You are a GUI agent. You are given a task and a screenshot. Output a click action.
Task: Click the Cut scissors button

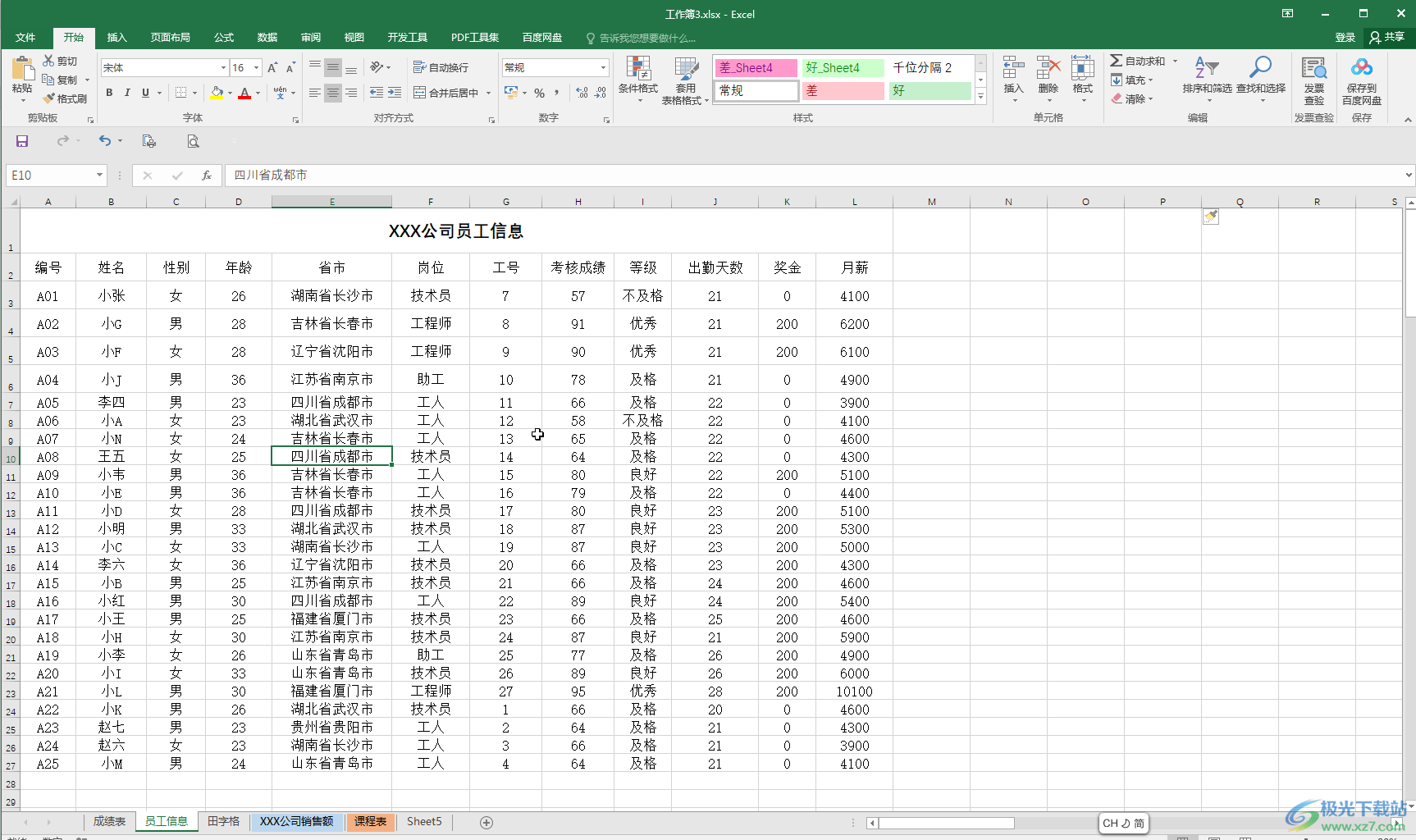click(x=61, y=62)
